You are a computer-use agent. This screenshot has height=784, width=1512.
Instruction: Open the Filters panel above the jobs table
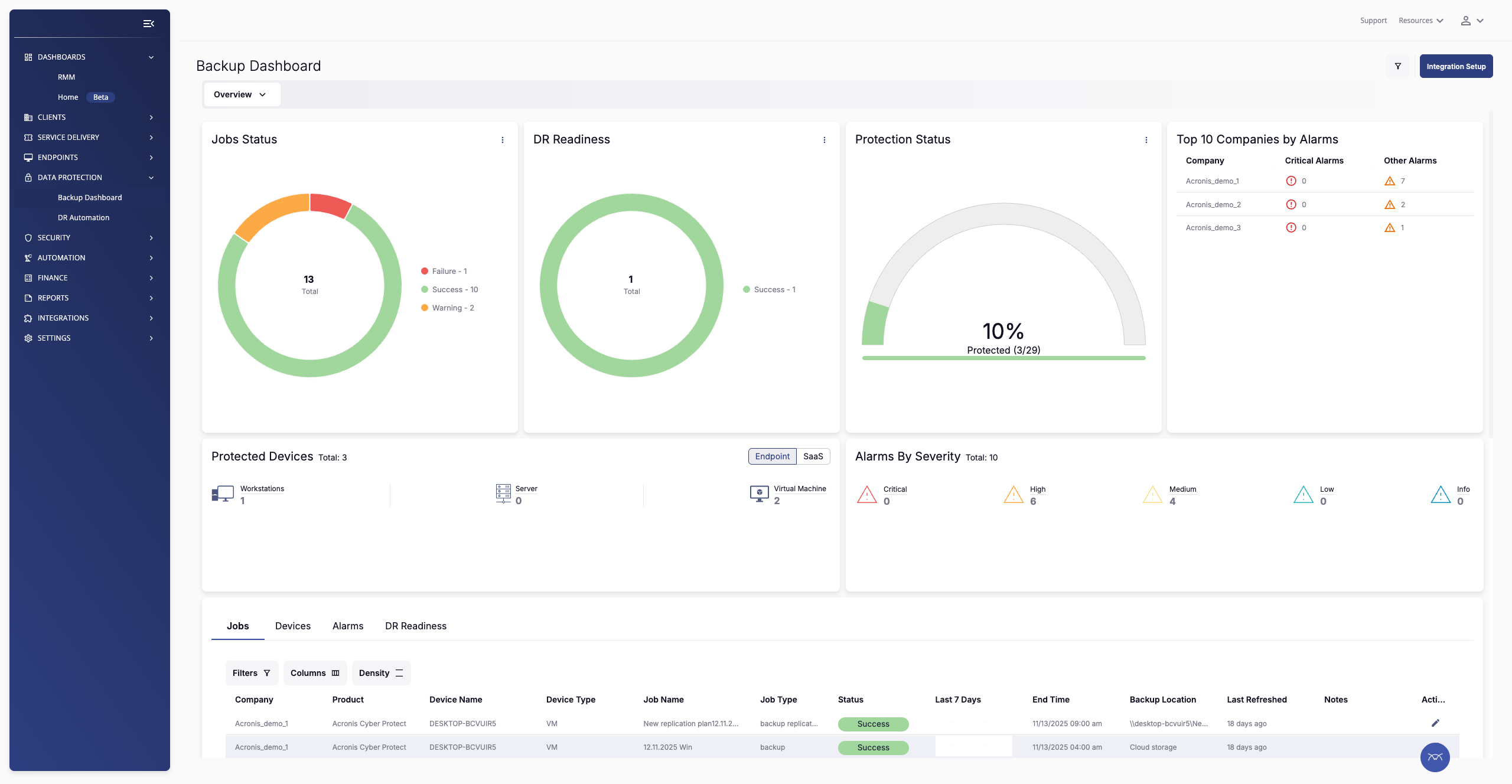[x=251, y=673]
